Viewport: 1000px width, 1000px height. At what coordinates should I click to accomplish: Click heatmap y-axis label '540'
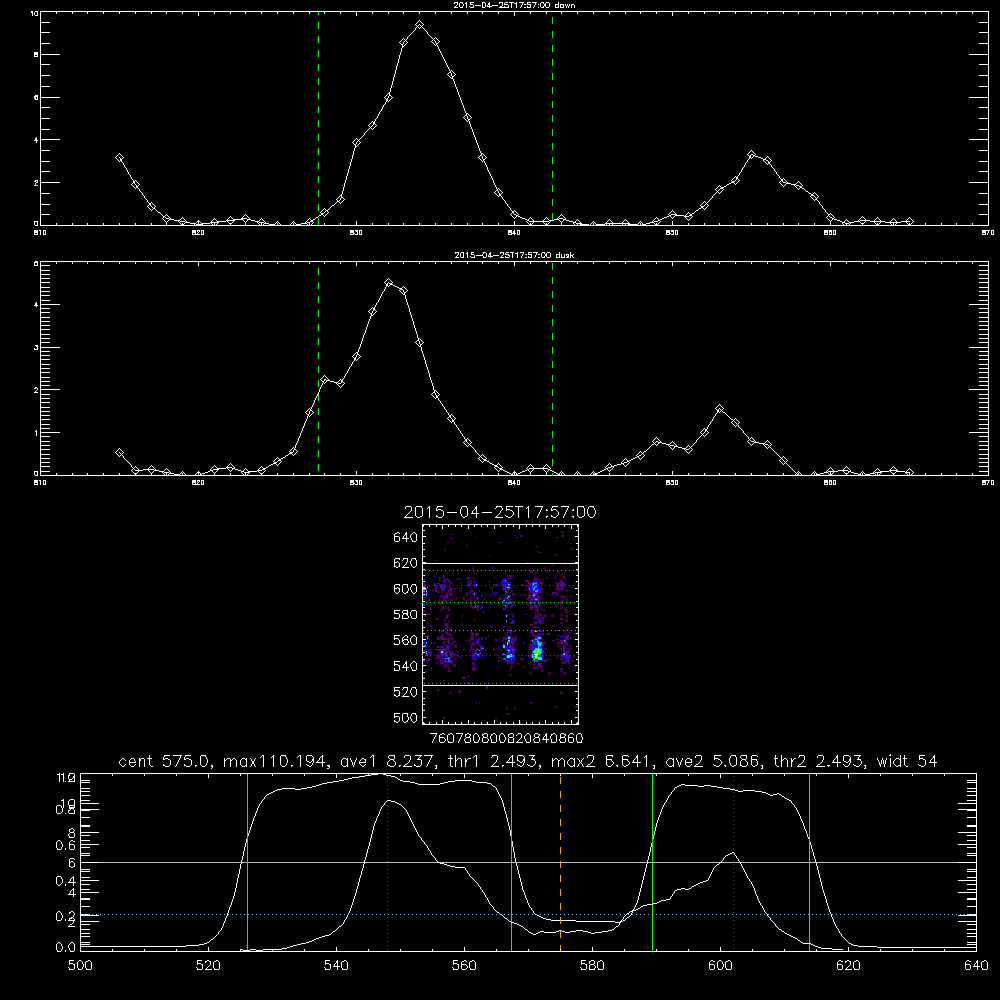(x=406, y=666)
